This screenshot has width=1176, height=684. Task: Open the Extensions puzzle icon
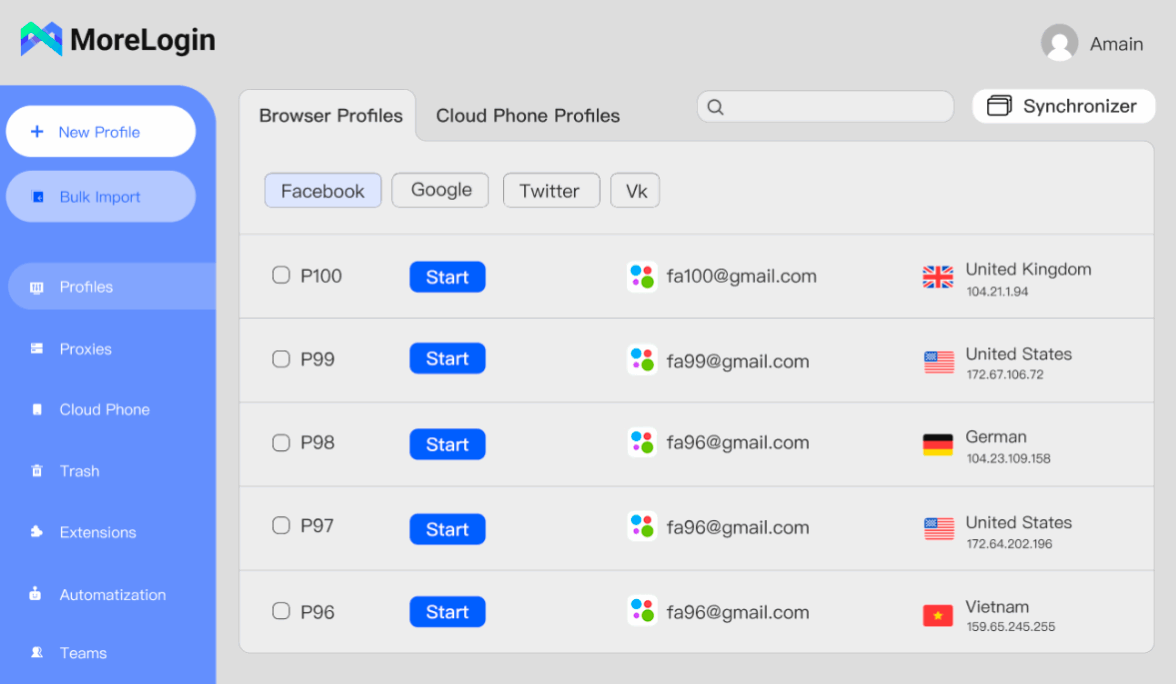point(37,532)
